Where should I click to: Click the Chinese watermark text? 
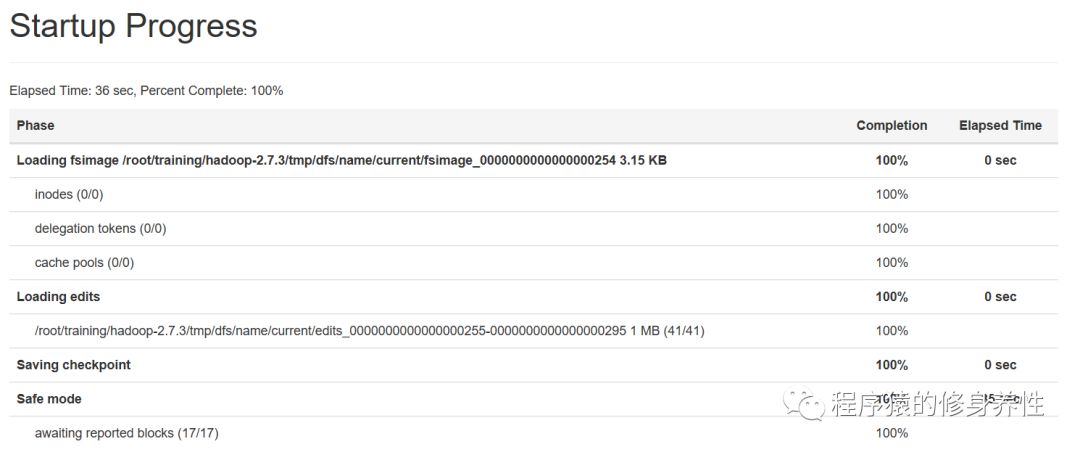(937, 404)
